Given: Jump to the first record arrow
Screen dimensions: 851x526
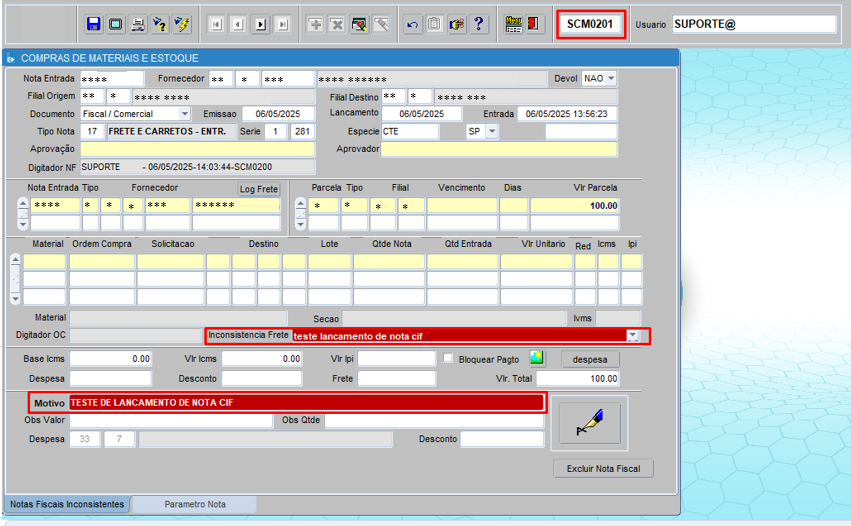Looking at the screenshot, I should (216, 24).
